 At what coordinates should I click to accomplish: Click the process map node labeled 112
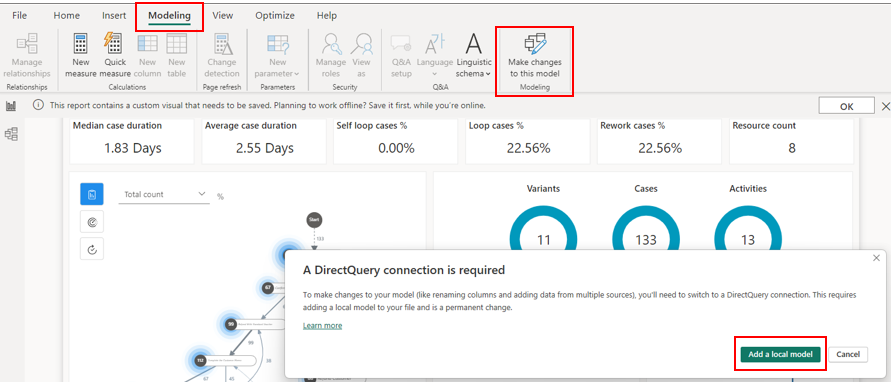pos(200,360)
